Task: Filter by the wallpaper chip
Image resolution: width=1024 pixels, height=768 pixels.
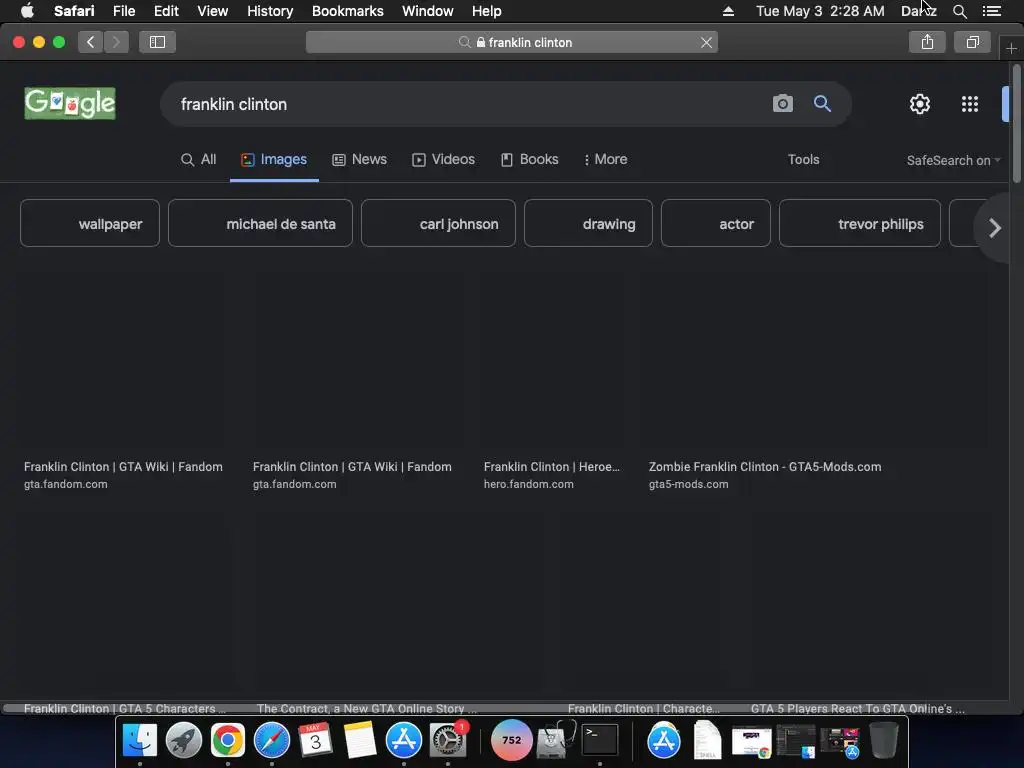Action: pyautogui.click(x=90, y=223)
